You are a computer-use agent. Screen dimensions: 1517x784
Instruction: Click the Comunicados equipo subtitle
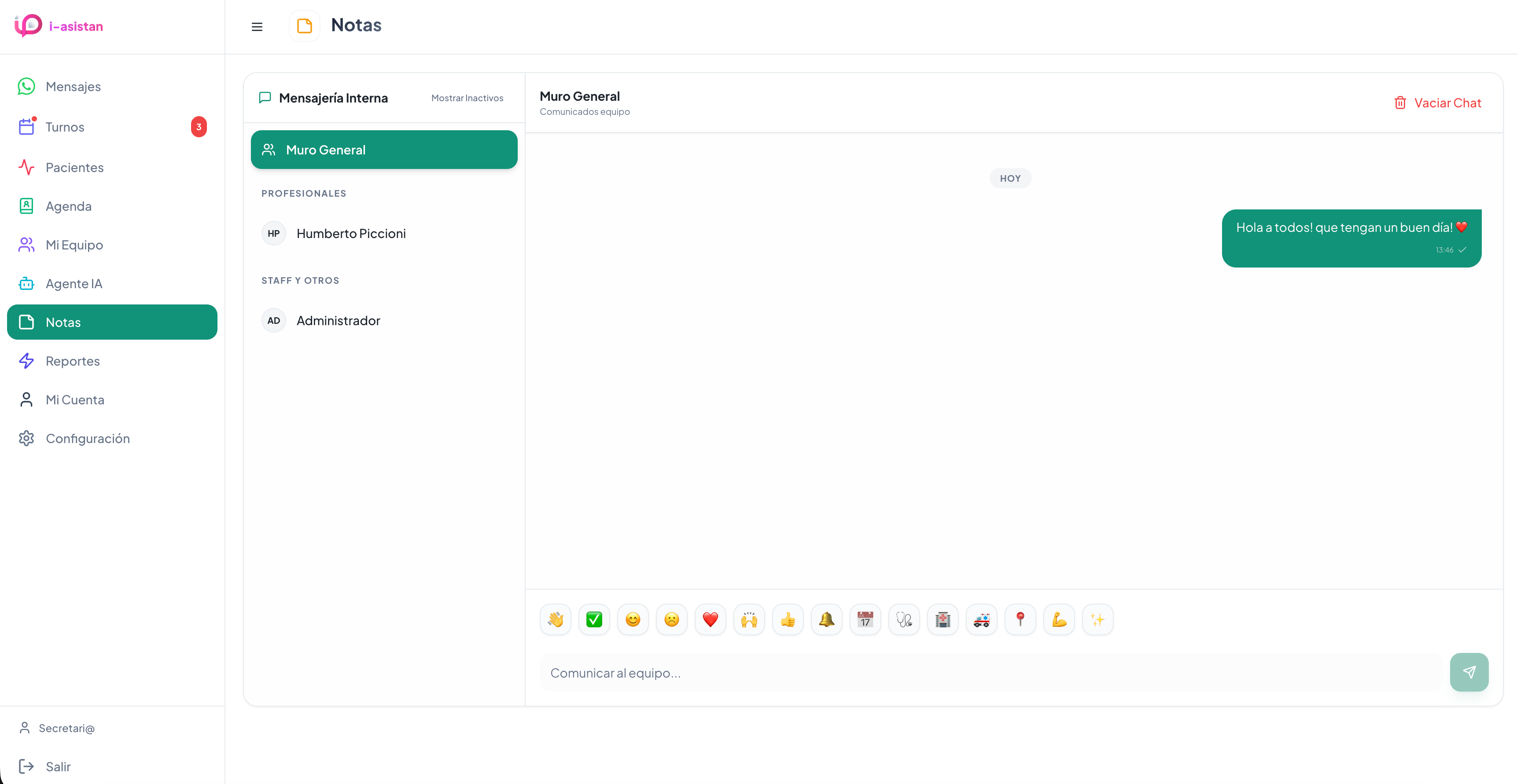click(585, 112)
